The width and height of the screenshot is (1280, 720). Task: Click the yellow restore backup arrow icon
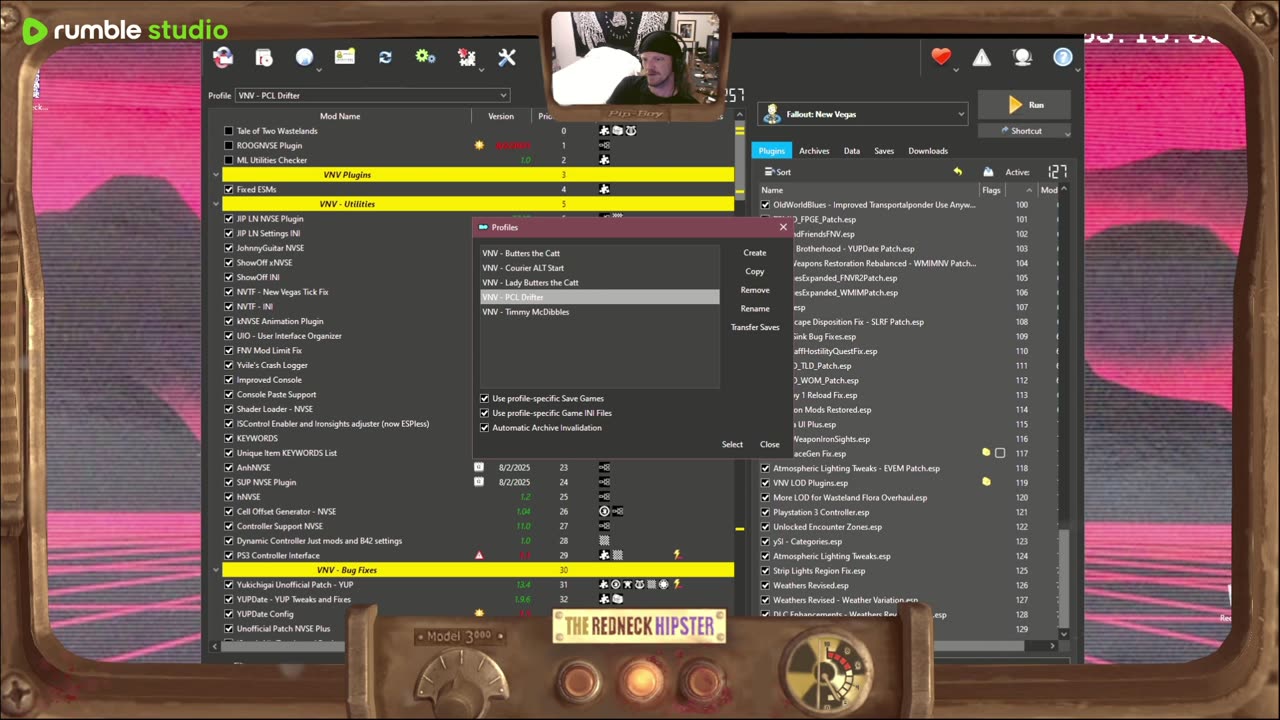click(x=957, y=172)
